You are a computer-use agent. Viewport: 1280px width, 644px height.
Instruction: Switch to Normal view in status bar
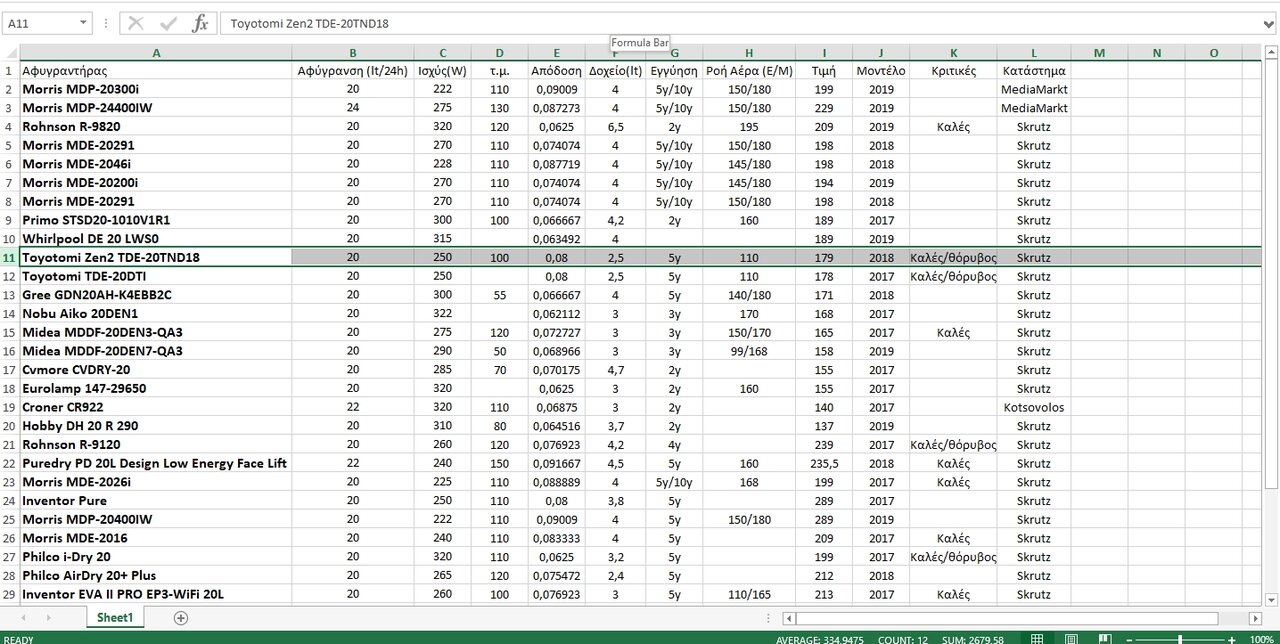click(1037, 638)
